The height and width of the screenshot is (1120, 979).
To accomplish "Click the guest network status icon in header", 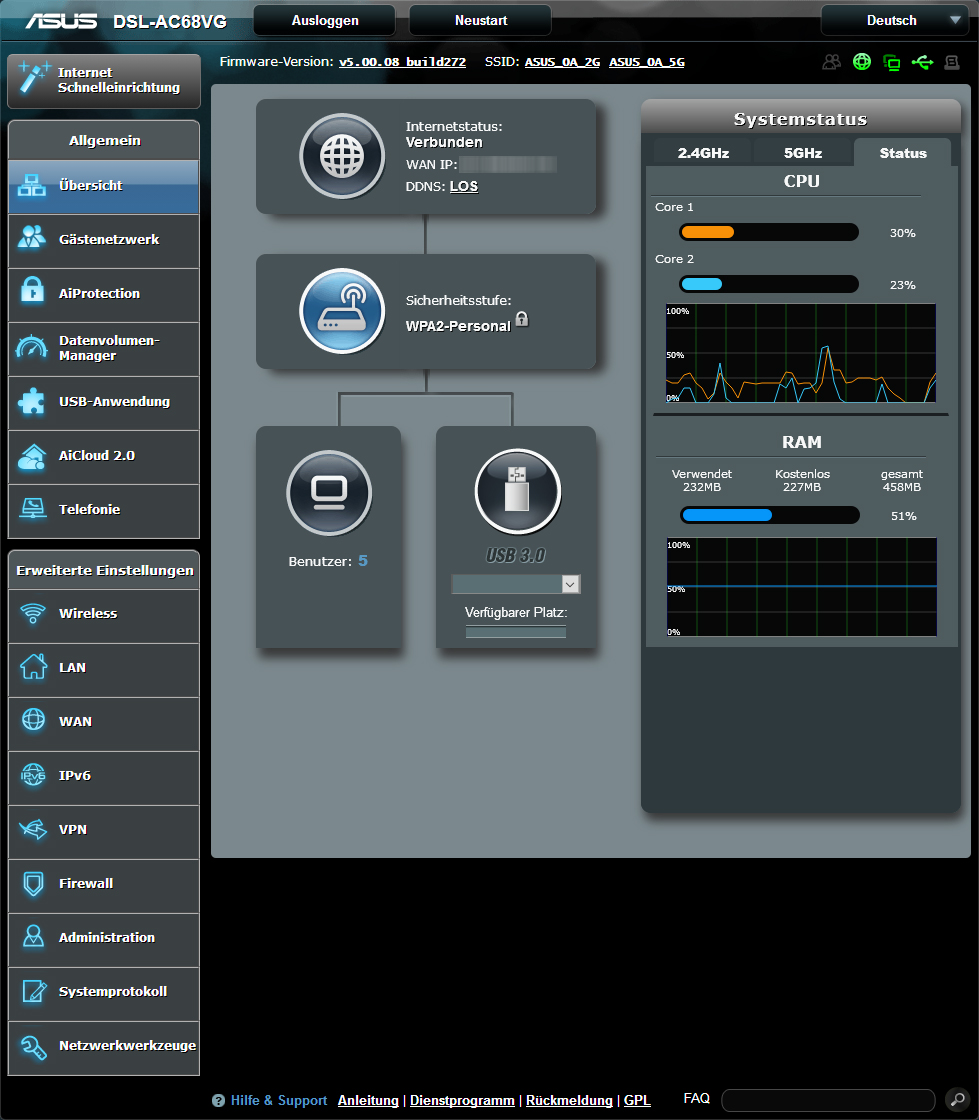I will [x=831, y=62].
